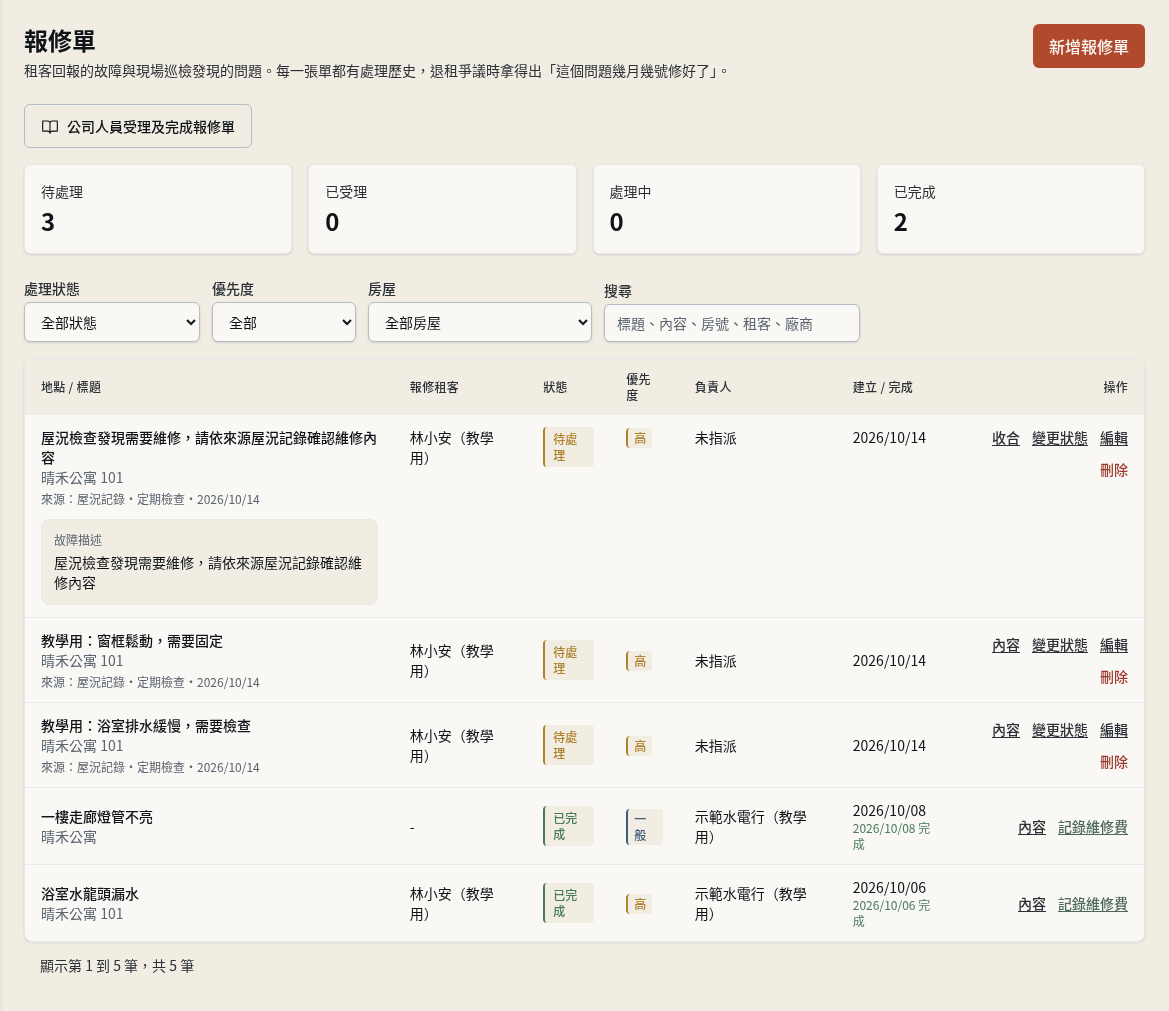Viewport: 1169px width, 1011px height.
Task: Click 刪除 for the 屋況檢查發現需要維修 row
Action: click(1114, 470)
